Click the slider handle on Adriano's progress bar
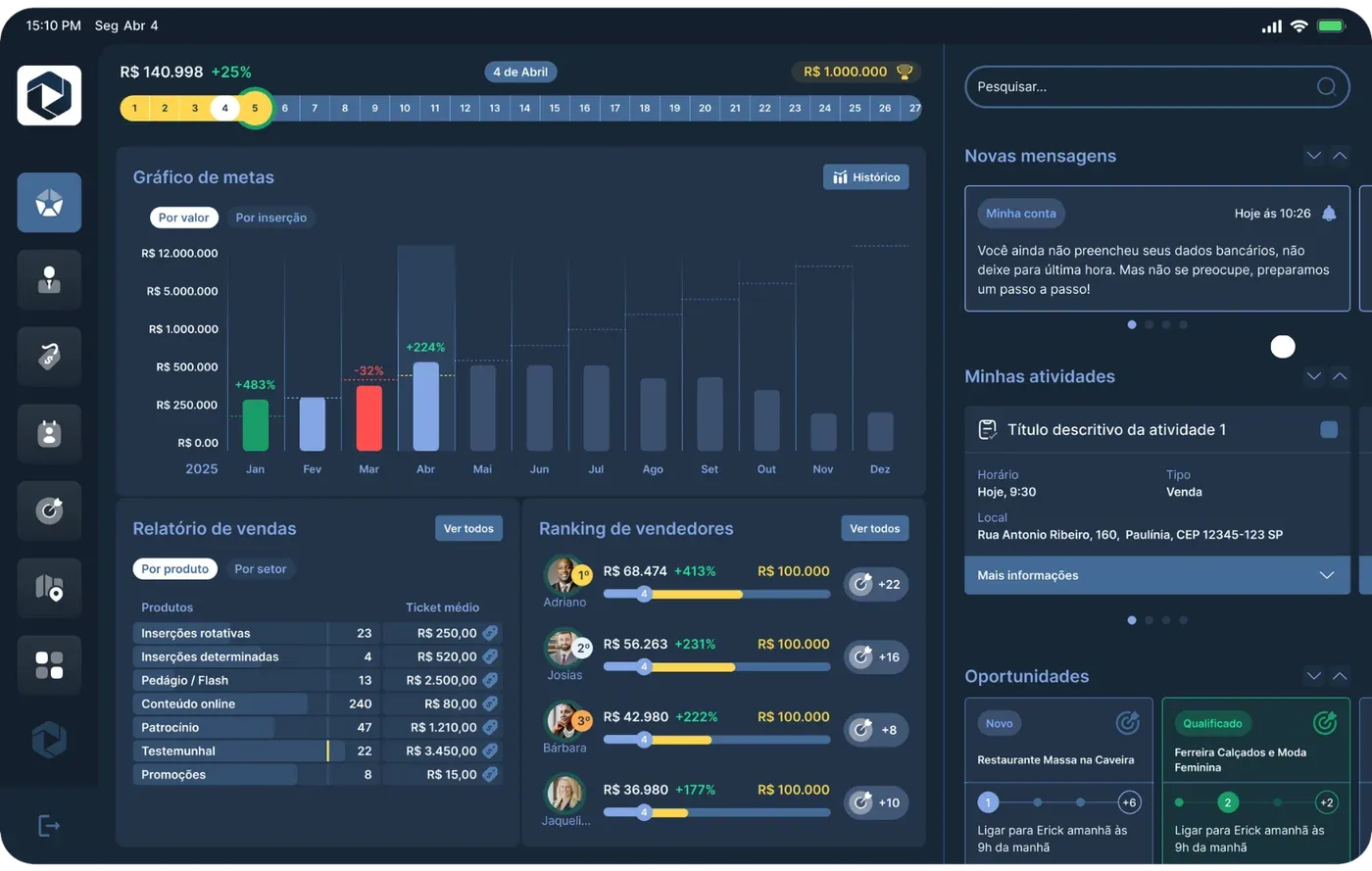Image resolution: width=1372 pixels, height=871 pixels. [x=644, y=594]
